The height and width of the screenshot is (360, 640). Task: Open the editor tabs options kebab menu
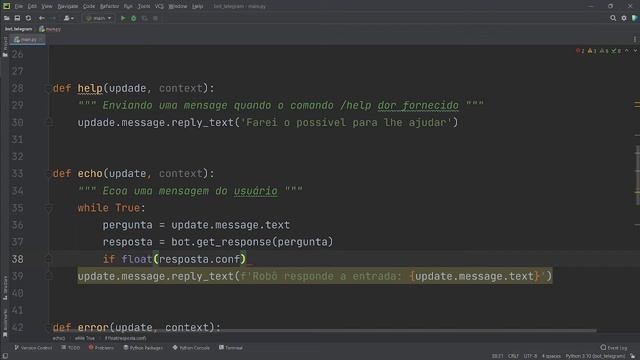pyautogui.click(x=635, y=40)
